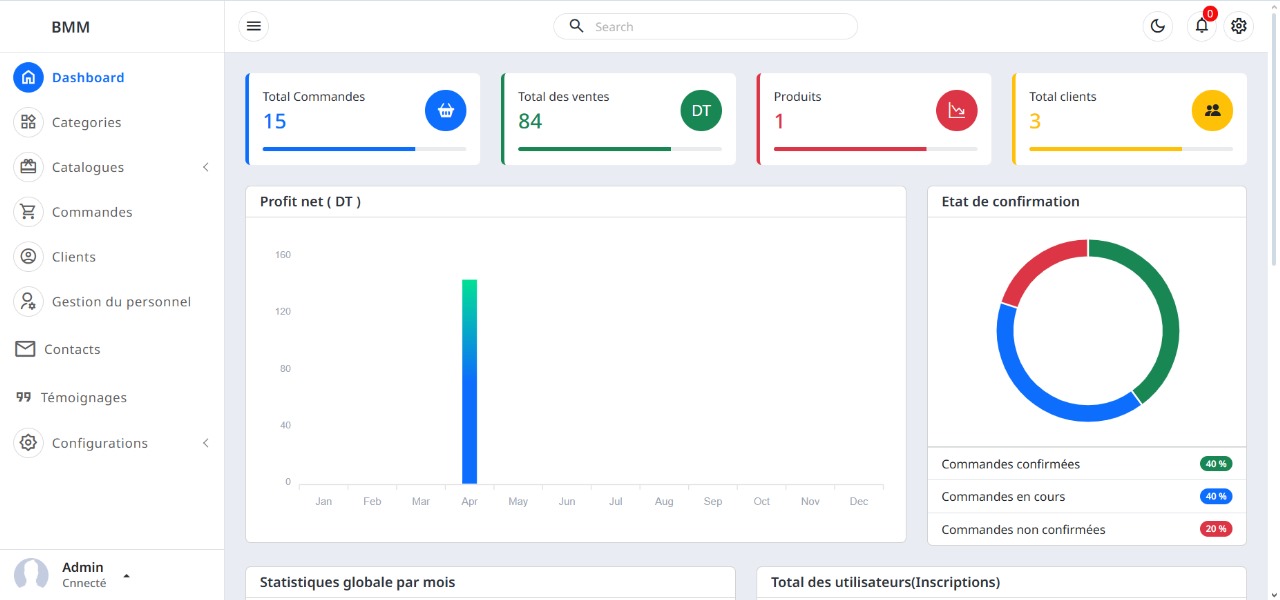Open settings gear icon in header
Screen dimensions: 1280x600
[x=1239, y=26]
